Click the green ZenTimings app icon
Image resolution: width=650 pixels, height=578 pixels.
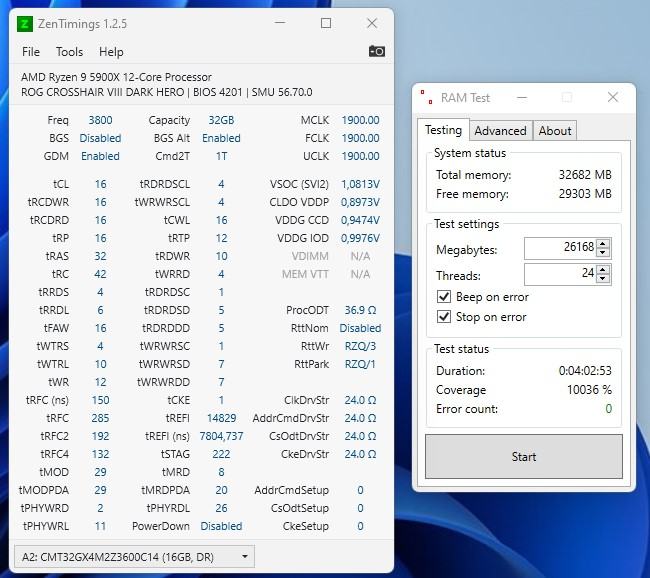click(x=25, y=24)
